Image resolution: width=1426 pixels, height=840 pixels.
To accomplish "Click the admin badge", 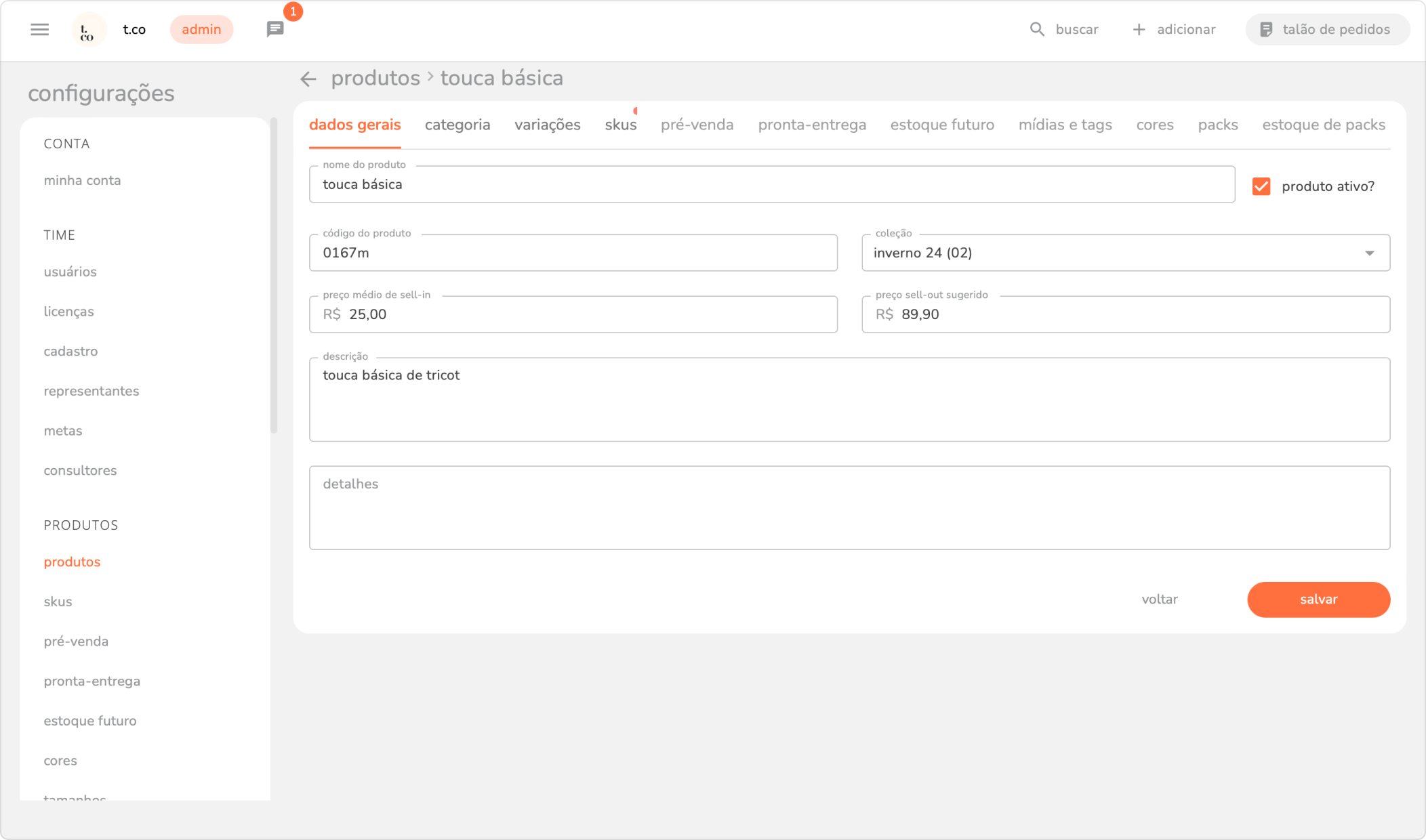I will (201, 30).
